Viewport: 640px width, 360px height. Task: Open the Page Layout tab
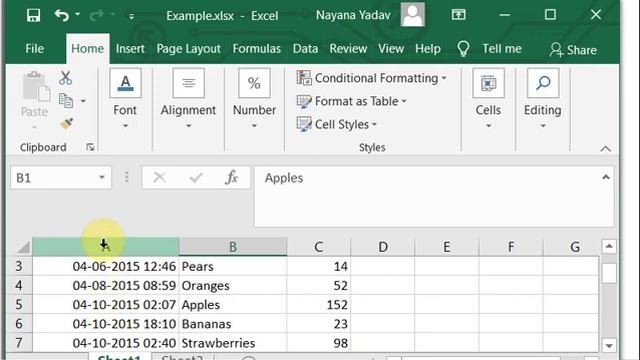click(x=188, y=49)
